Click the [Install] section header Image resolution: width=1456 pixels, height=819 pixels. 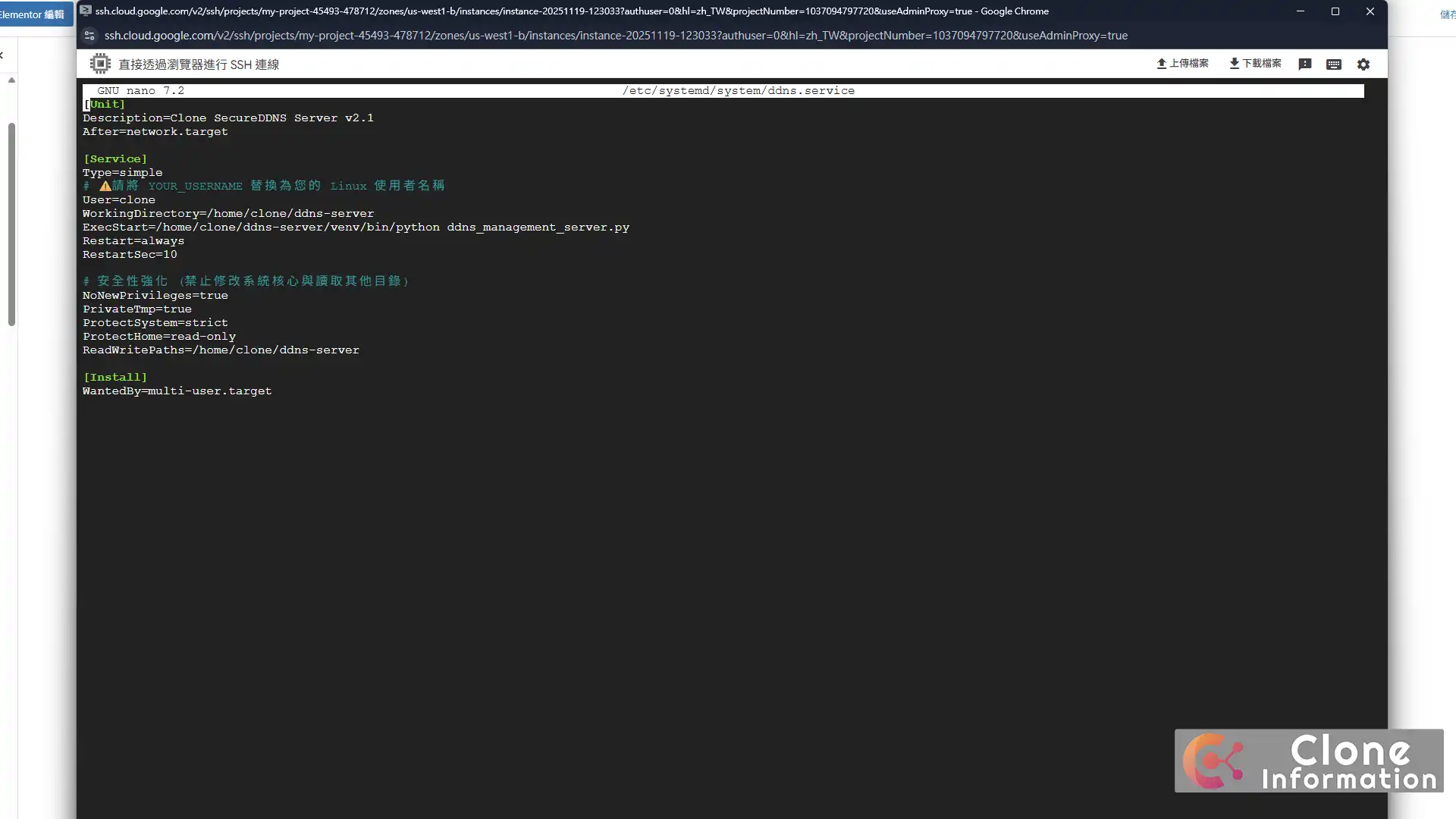(x=115, y=378)
